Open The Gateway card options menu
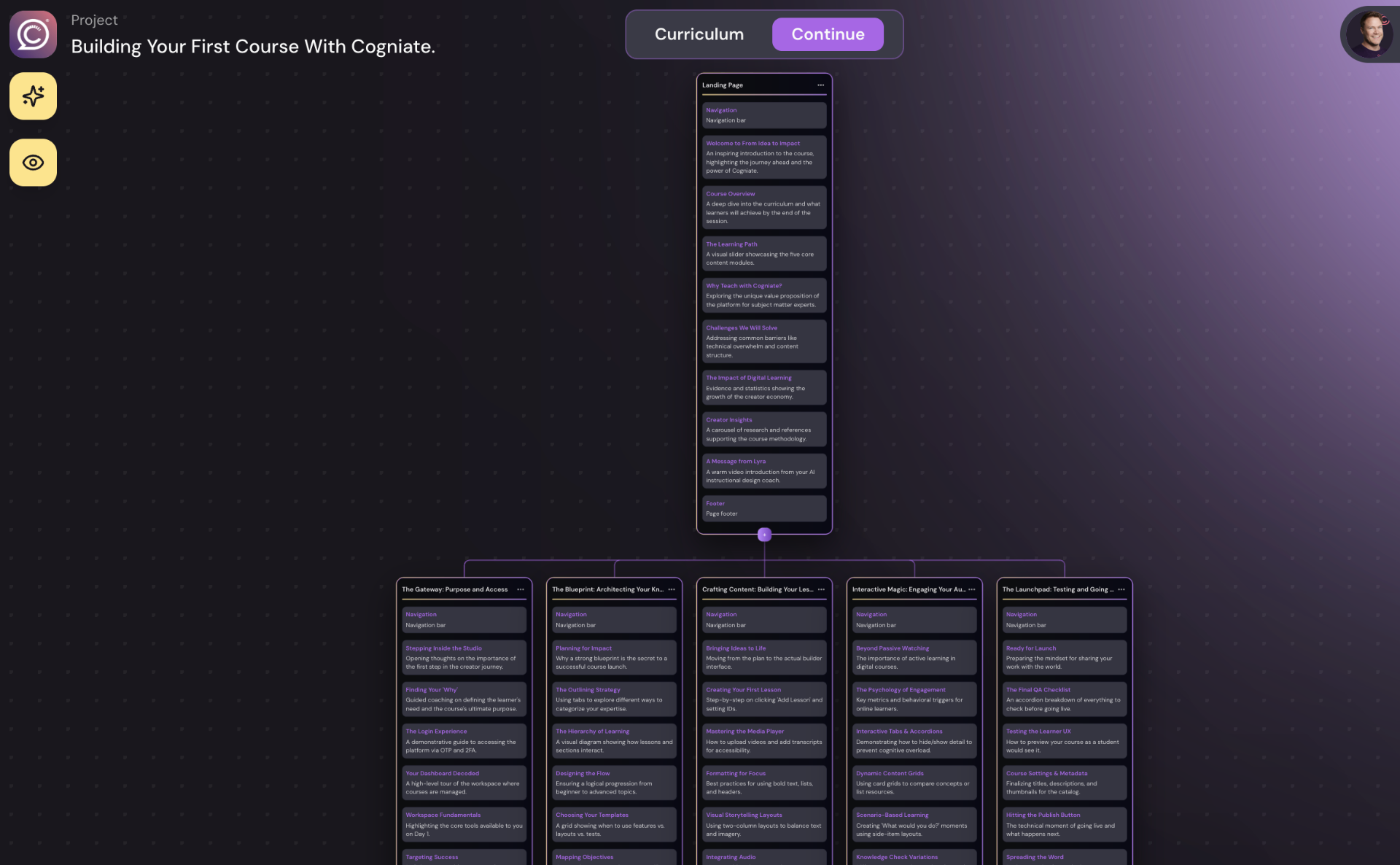The width and height of the screenshot is (1400, 865). point(521,589)
